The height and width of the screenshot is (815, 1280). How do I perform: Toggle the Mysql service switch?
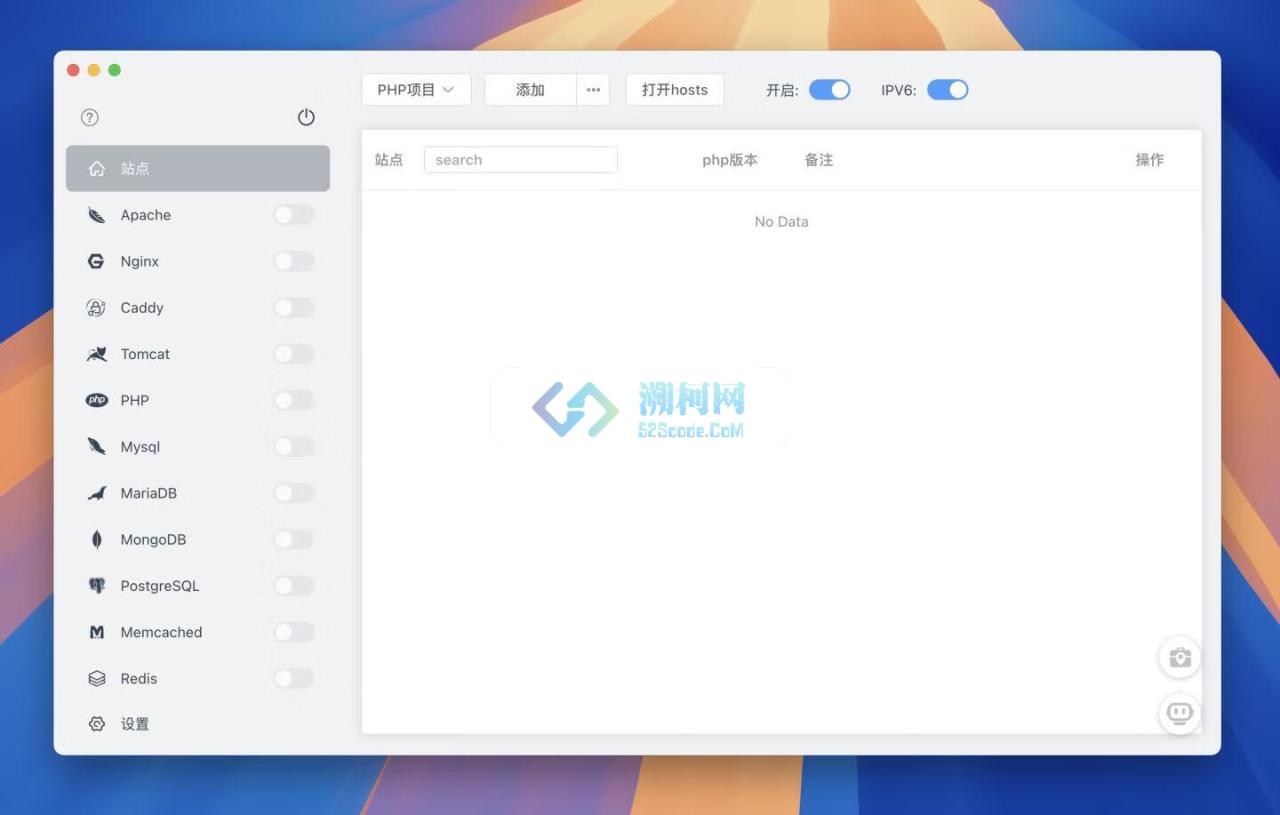[294, 447]
